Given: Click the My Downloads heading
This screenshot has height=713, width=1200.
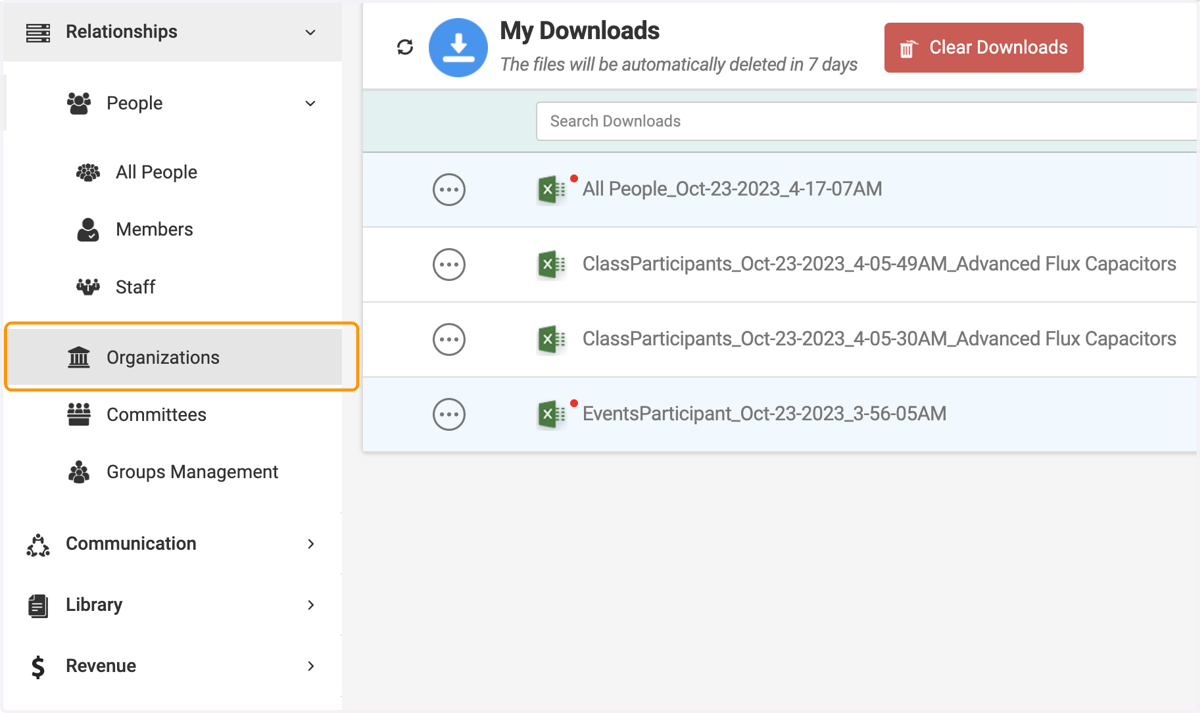Looking at the screenshot, I should 580,31.
